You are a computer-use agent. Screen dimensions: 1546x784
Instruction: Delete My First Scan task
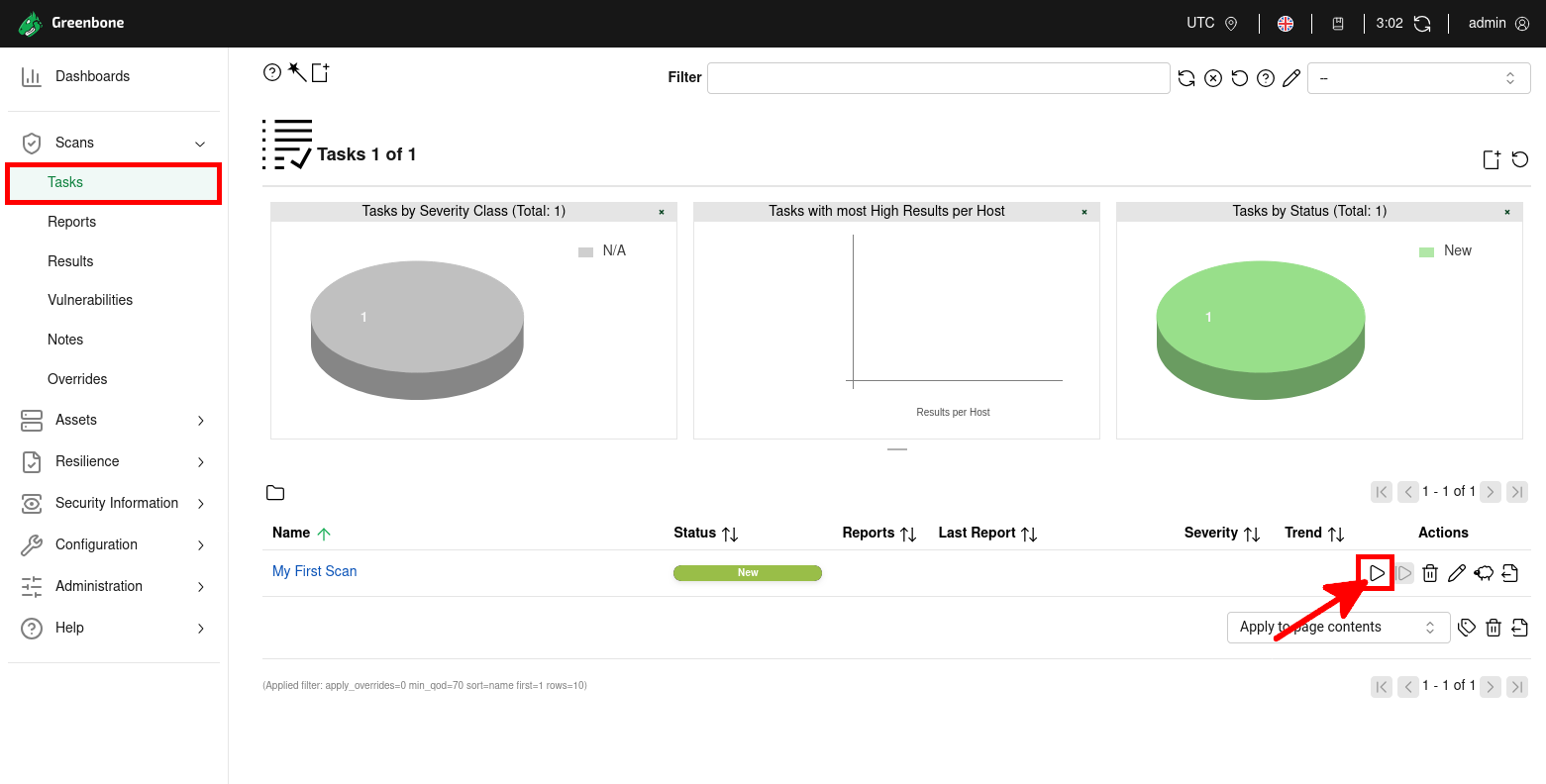[1430, 572]
